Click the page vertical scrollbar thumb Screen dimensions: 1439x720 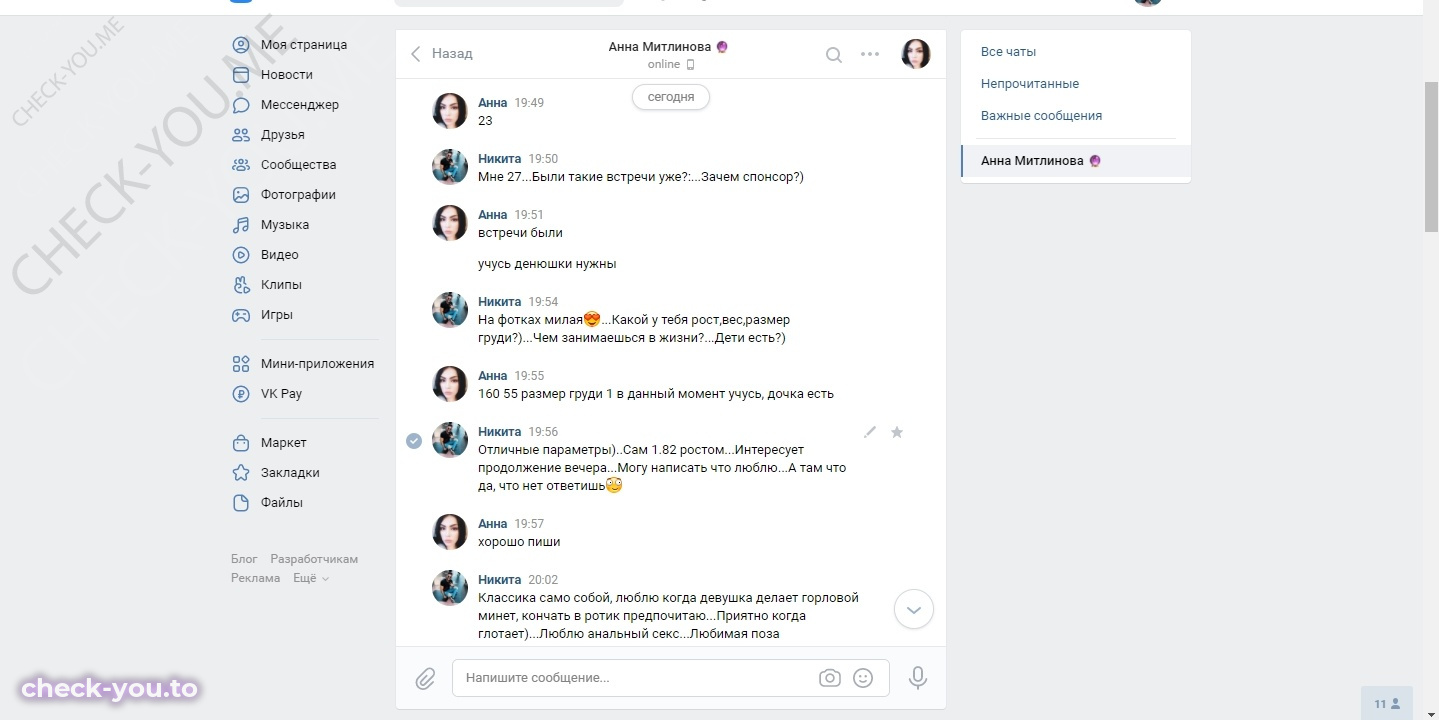pyautogui.click(x=1431, y=156)
